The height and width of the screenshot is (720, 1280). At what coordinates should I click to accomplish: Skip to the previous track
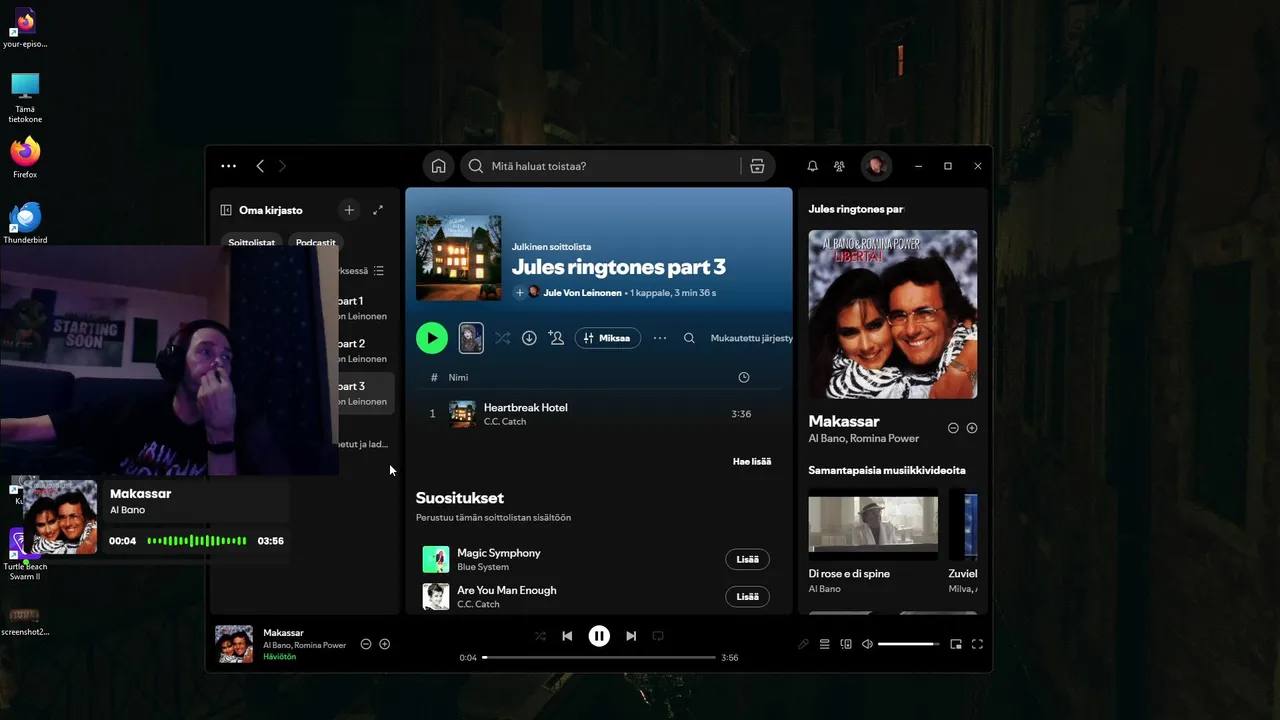[567, 636]
